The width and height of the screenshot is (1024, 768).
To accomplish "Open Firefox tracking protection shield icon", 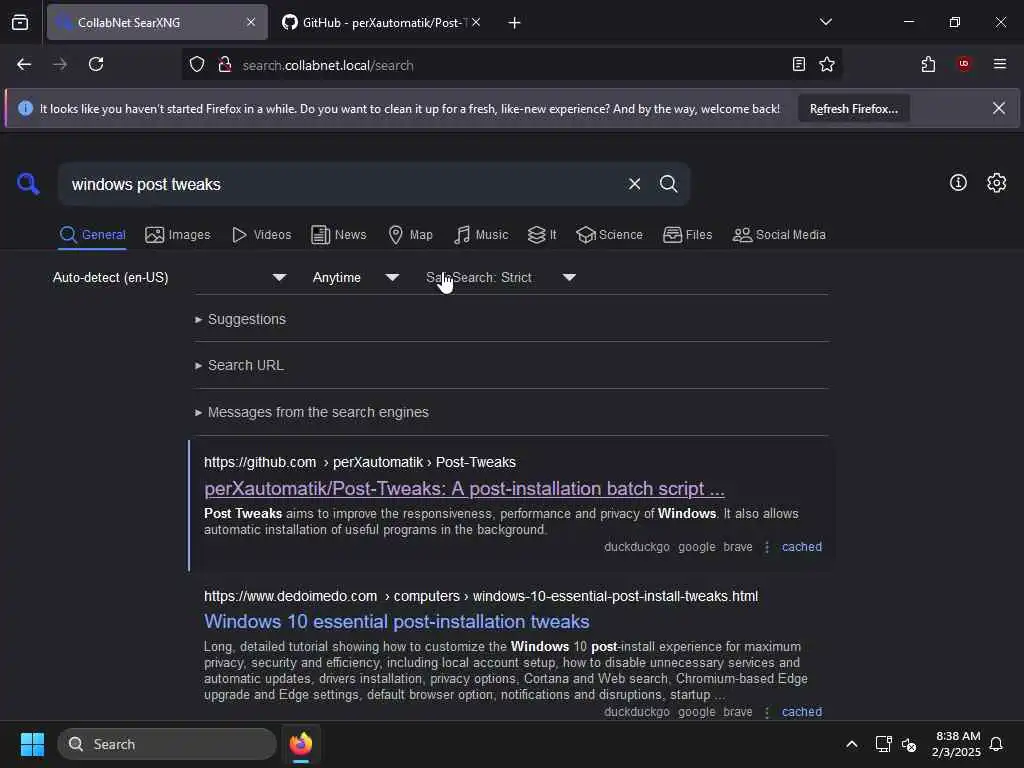I will point(197,65).
